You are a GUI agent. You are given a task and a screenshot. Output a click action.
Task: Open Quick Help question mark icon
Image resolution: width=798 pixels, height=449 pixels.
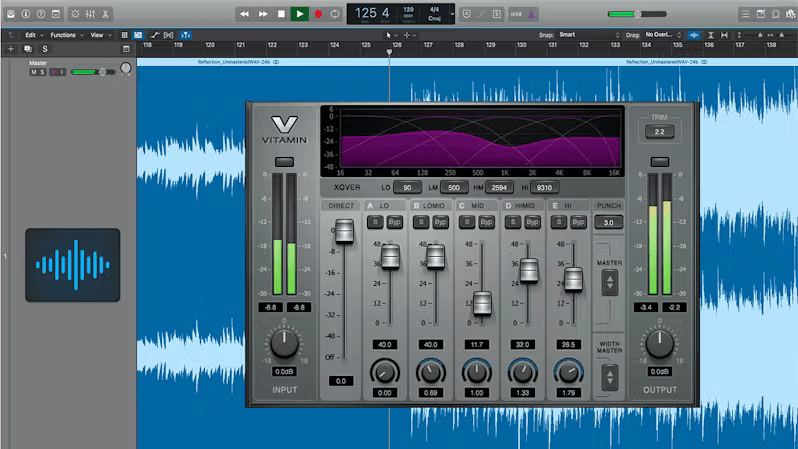[x=41, y=14]
